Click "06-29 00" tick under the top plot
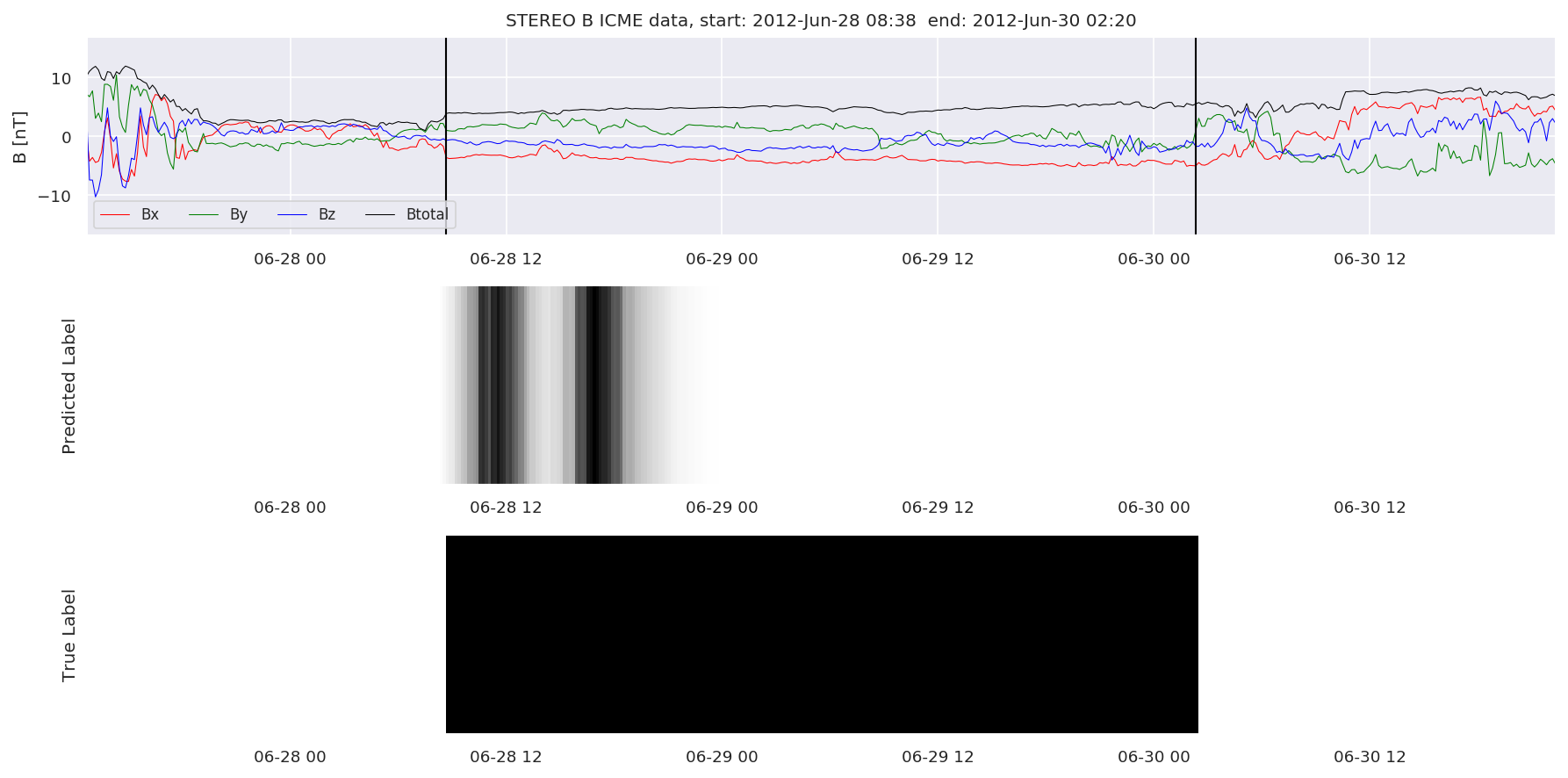This screenshot has height=778, width=1568. (722, 259)
